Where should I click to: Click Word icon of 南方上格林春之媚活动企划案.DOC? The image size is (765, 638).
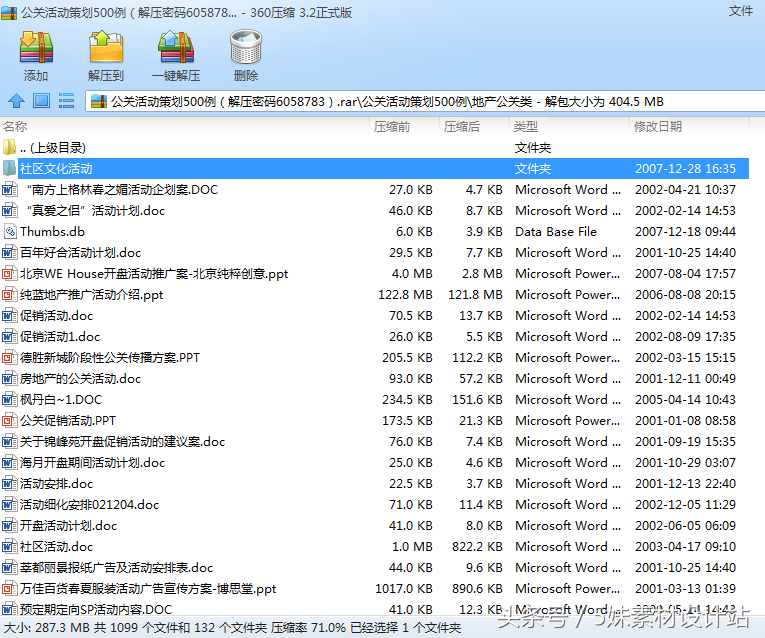[x=9, y=189]
